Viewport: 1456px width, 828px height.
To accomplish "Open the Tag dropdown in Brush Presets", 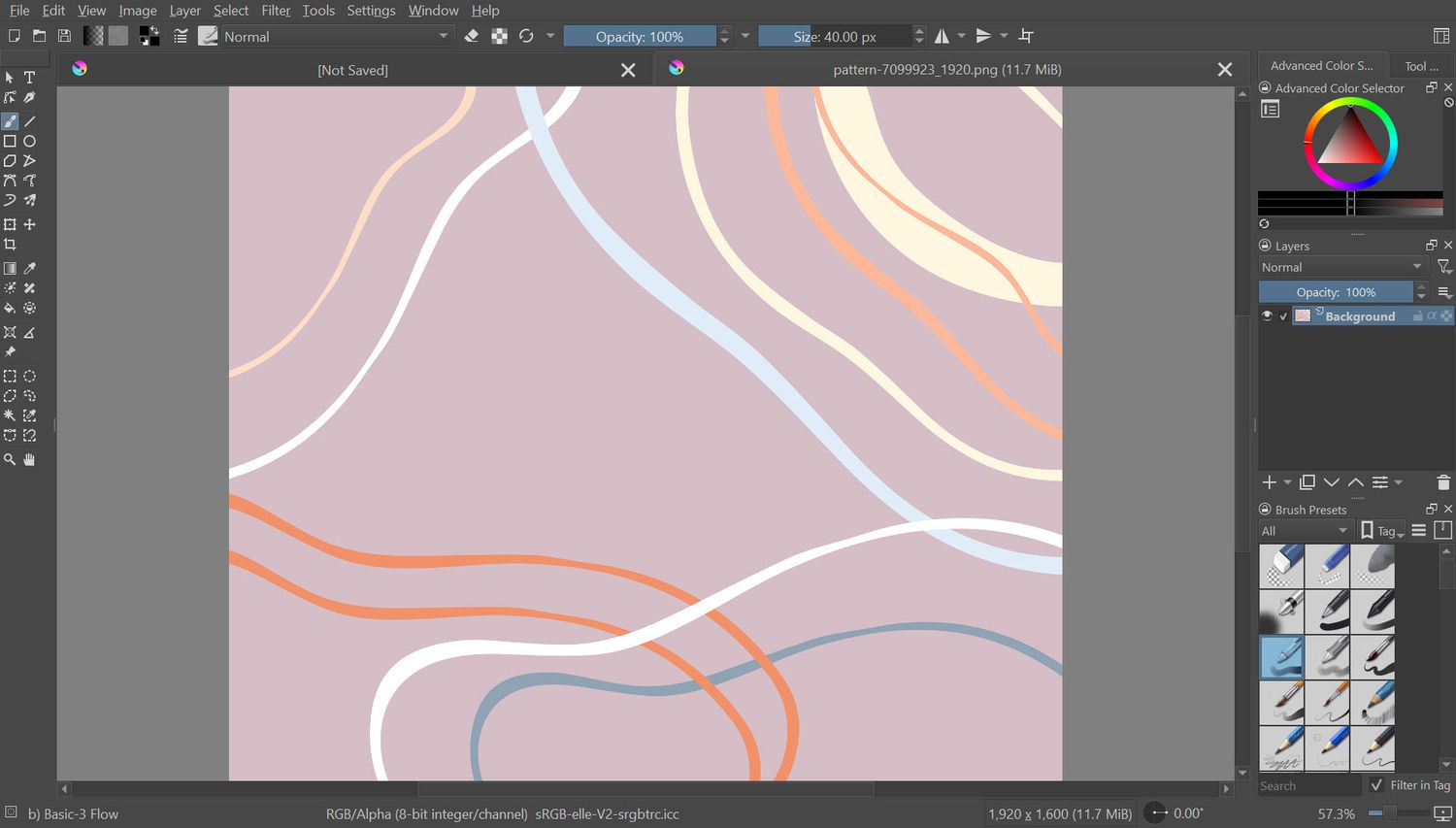I will click(1382, 530).
